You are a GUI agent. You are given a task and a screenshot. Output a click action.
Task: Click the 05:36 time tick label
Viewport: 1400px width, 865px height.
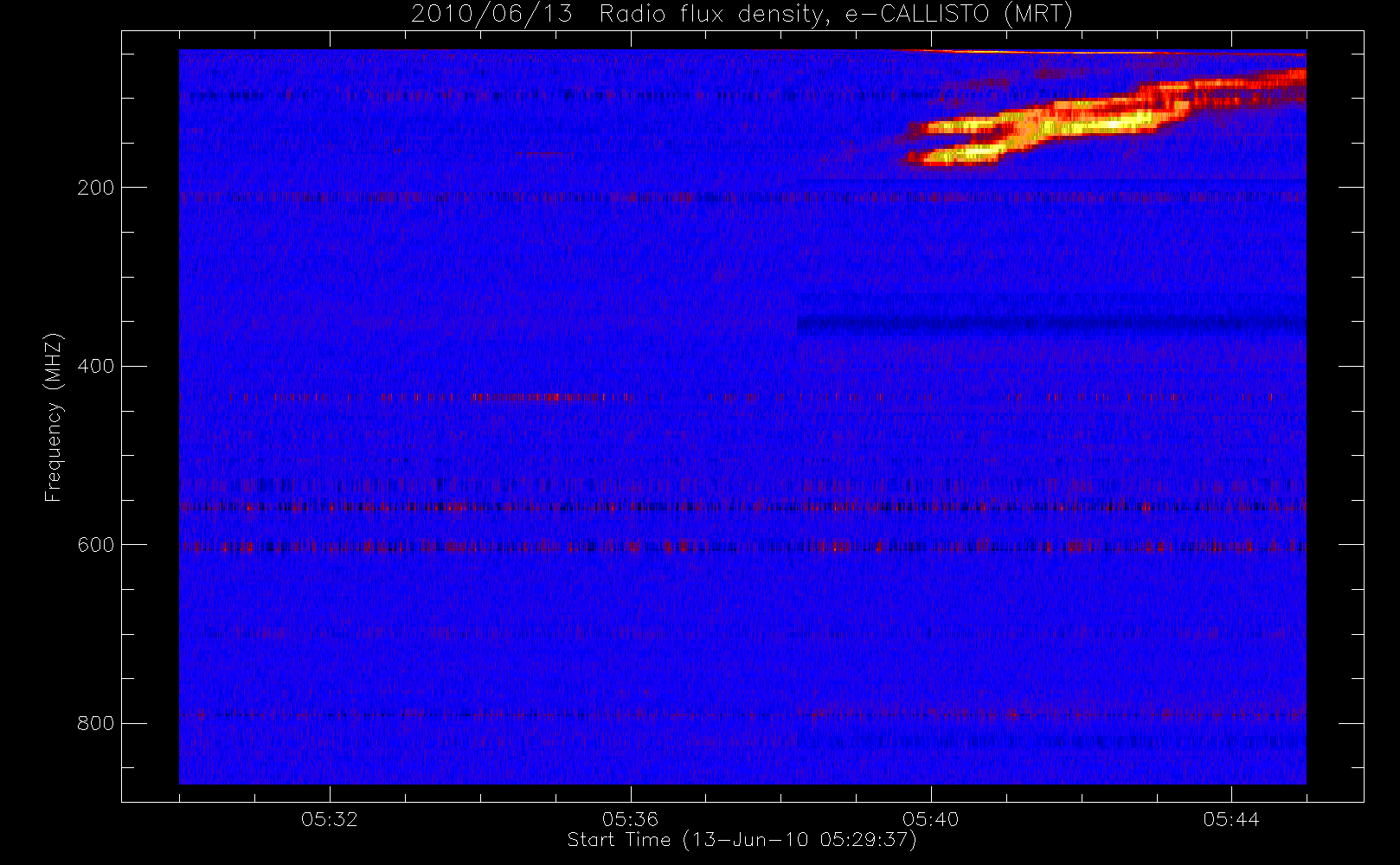(x=630, y=819)
